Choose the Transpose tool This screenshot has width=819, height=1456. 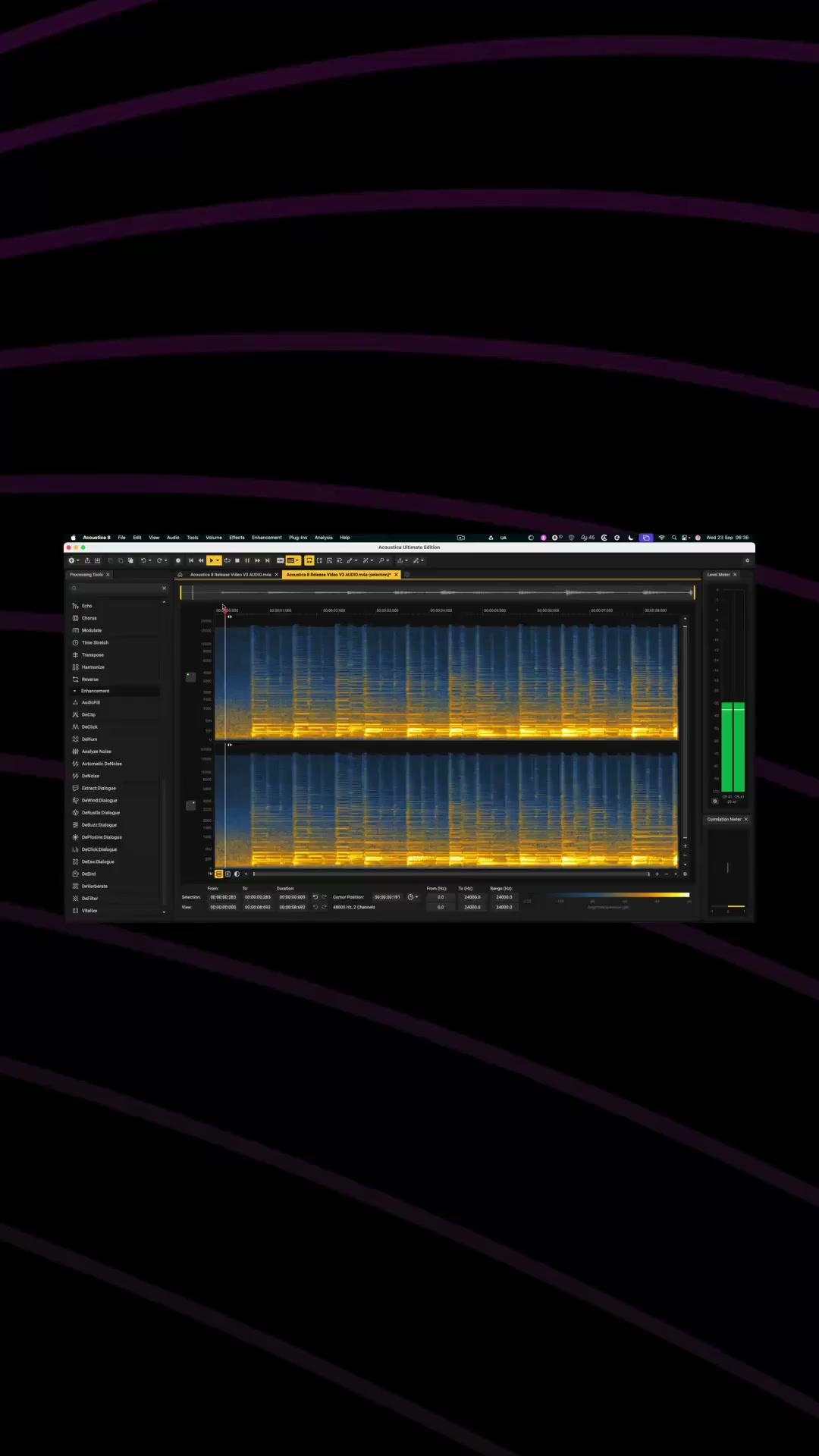coord(93,654)
